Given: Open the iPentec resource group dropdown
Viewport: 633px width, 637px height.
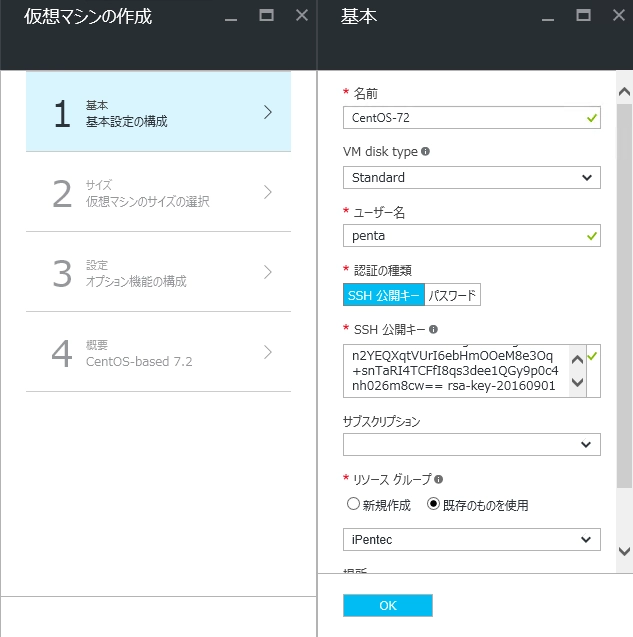Looking at the screenshot, I should pos(472,540).
